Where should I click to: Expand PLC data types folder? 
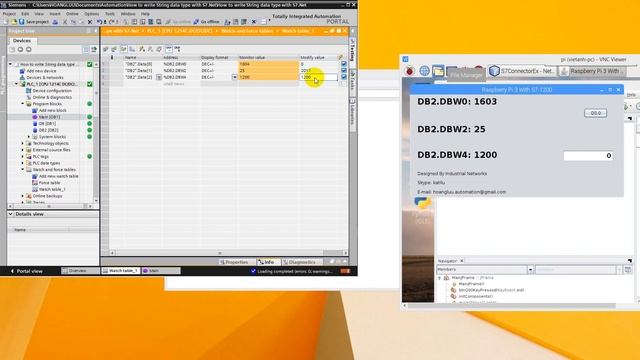click(x=23, y=163)
